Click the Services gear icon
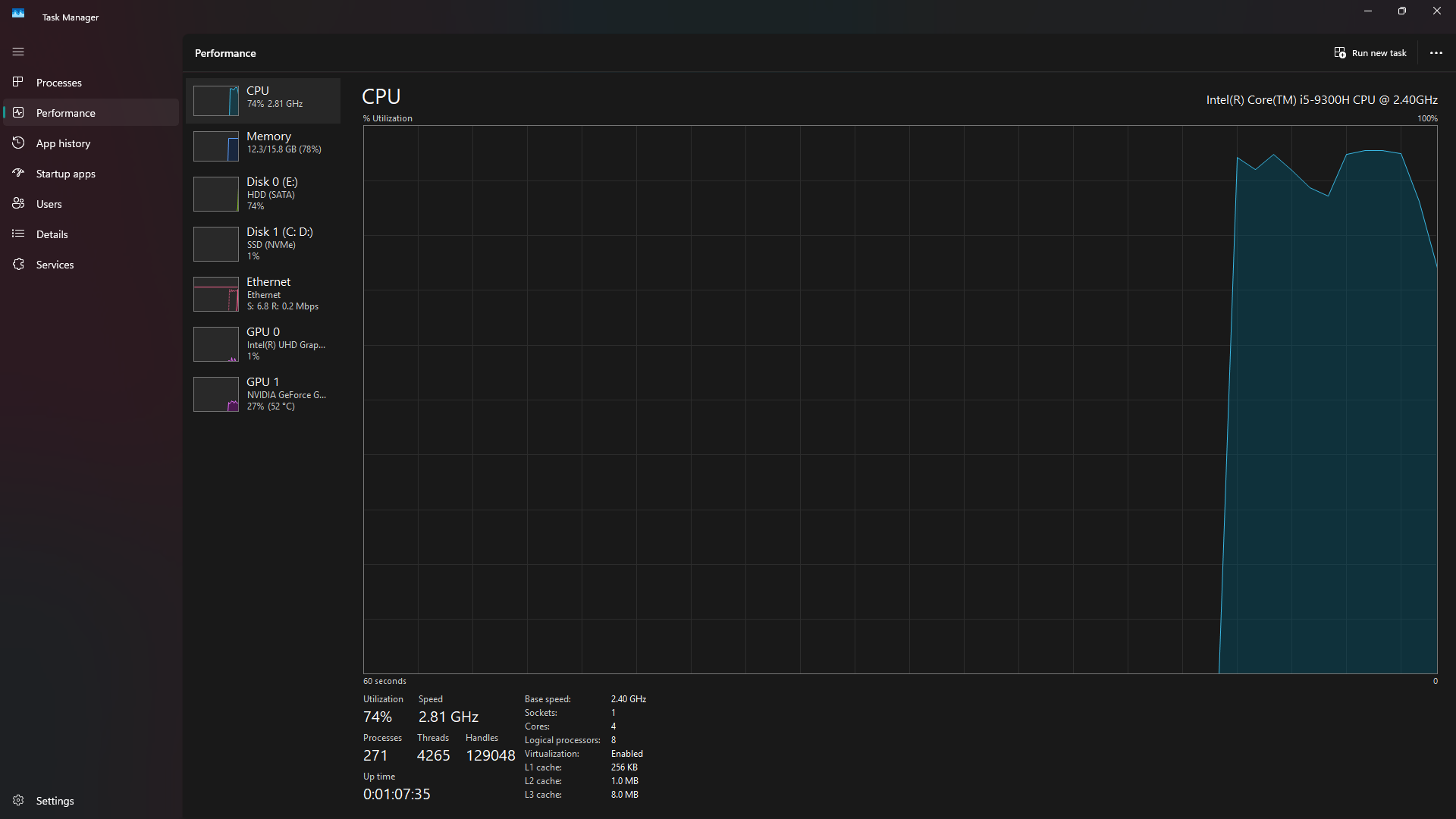 click(18, 264)
